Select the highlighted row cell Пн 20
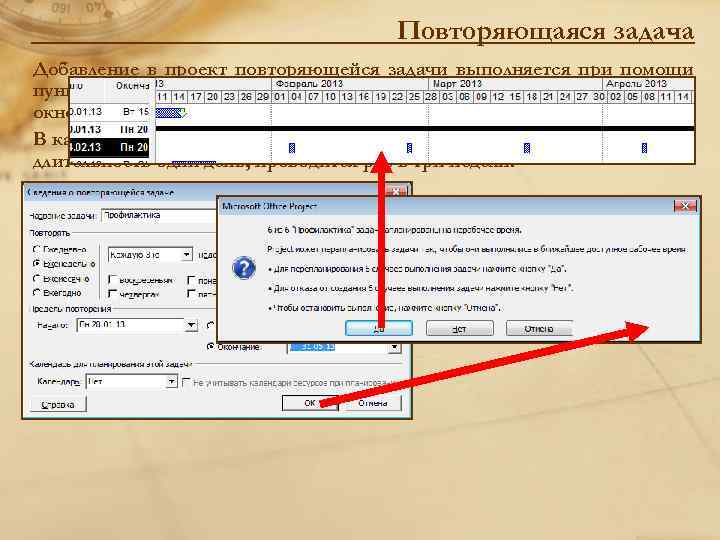The height and width of the screenshot is (540, 720). [x=134, y=147]
